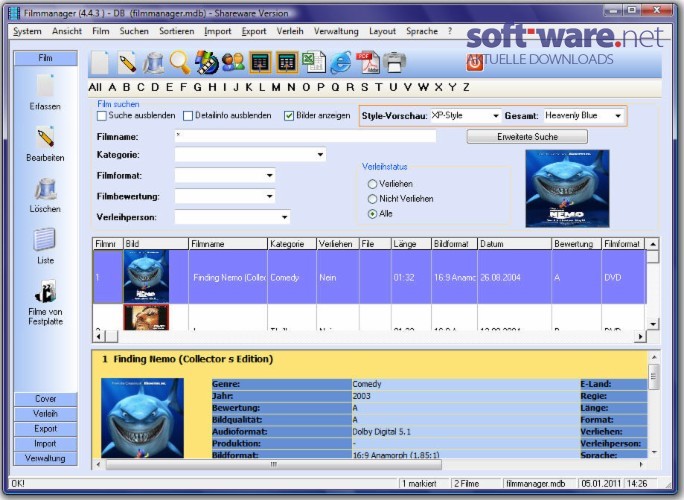Open the Style-Vorschau XP-Style dropdown
The width and height of the screenshot is (684, 500).
pos(496,116)
